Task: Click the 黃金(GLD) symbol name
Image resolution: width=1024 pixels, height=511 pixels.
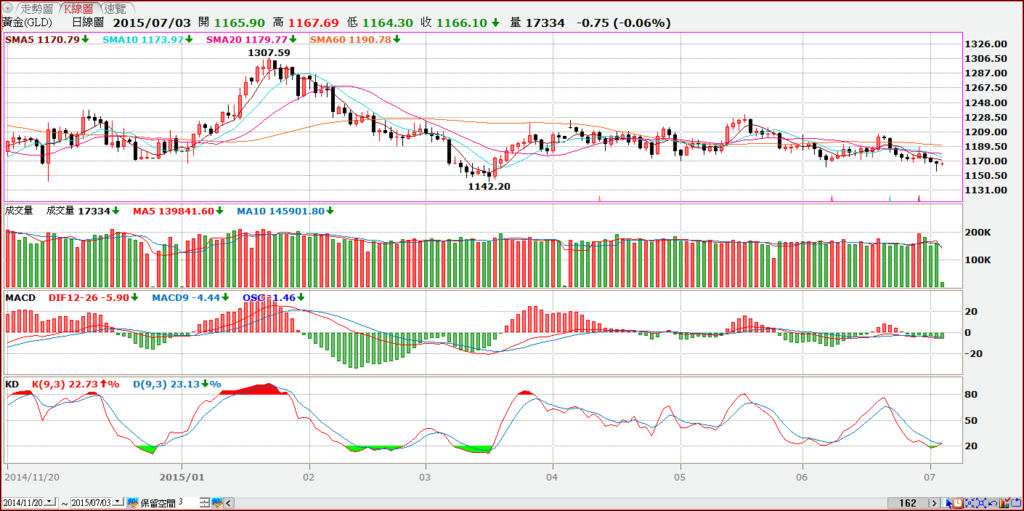Action: click(x=27, y=22)
